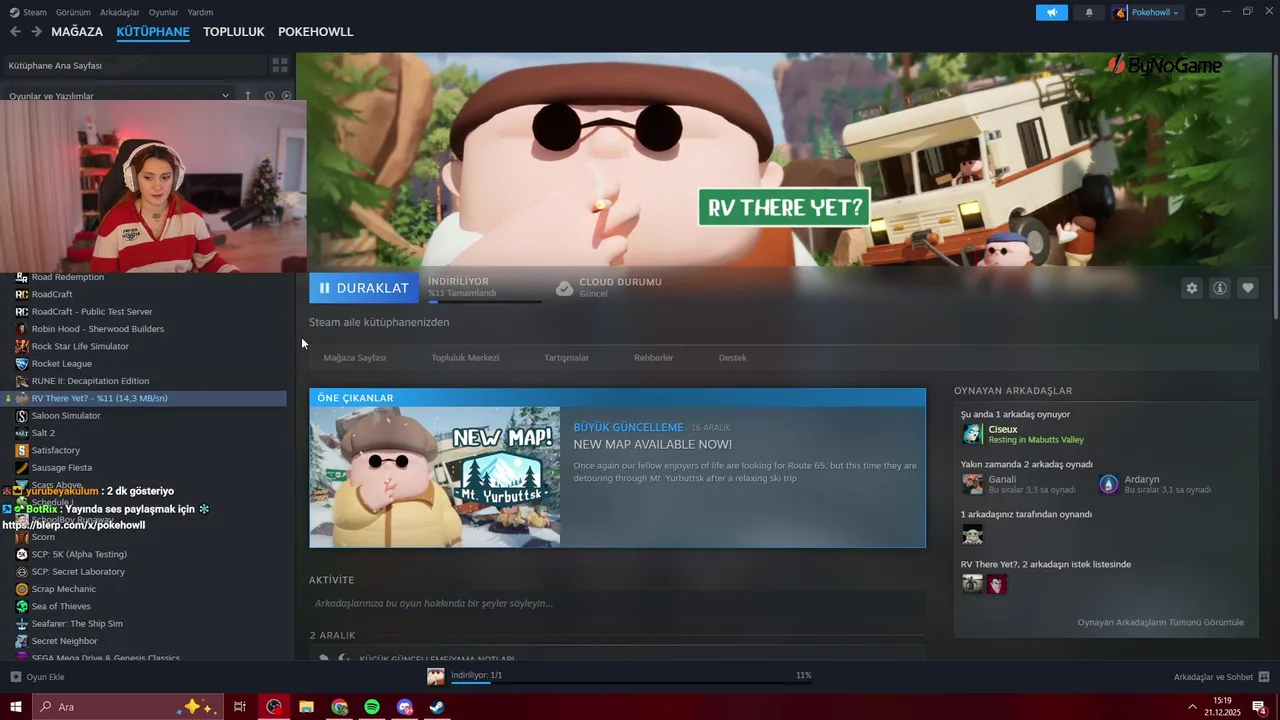Image resolution: width=1280 pixels, height=720 pixels.
Task: Open the POKEHOWLL profile tab
Action: pyautogui.click(x=316, y=32)
